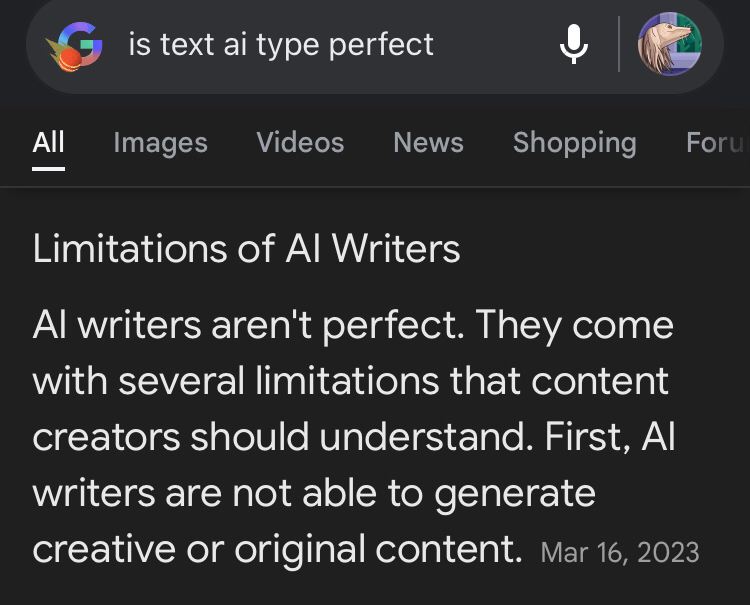Open the News tab
The width and height of the screenshot is (750, 605).
428,143
